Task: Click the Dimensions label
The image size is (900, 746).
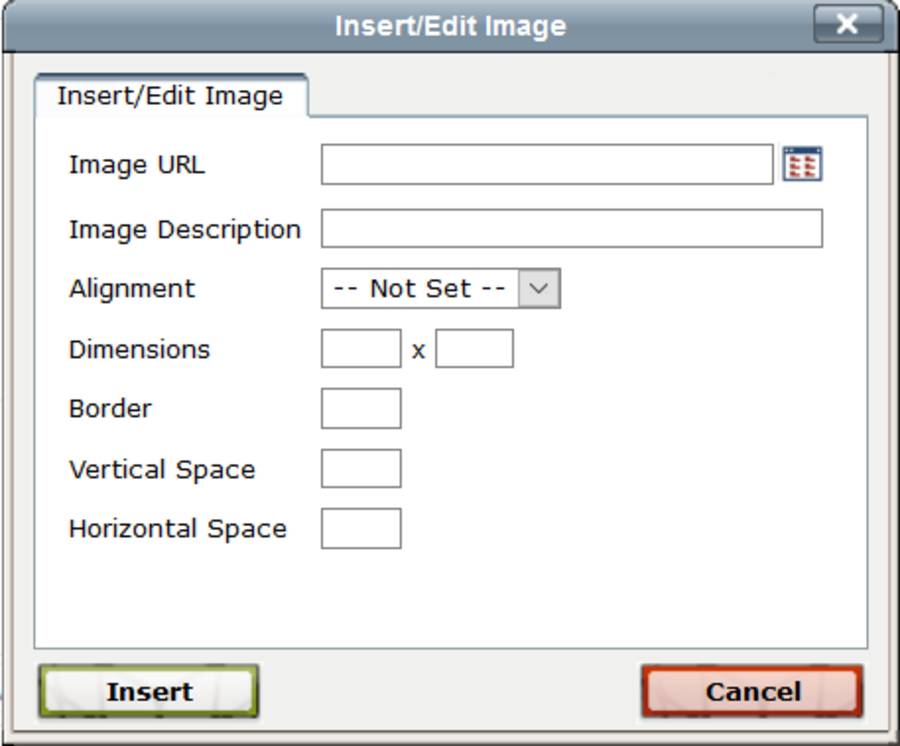Action: click(139, 349)
